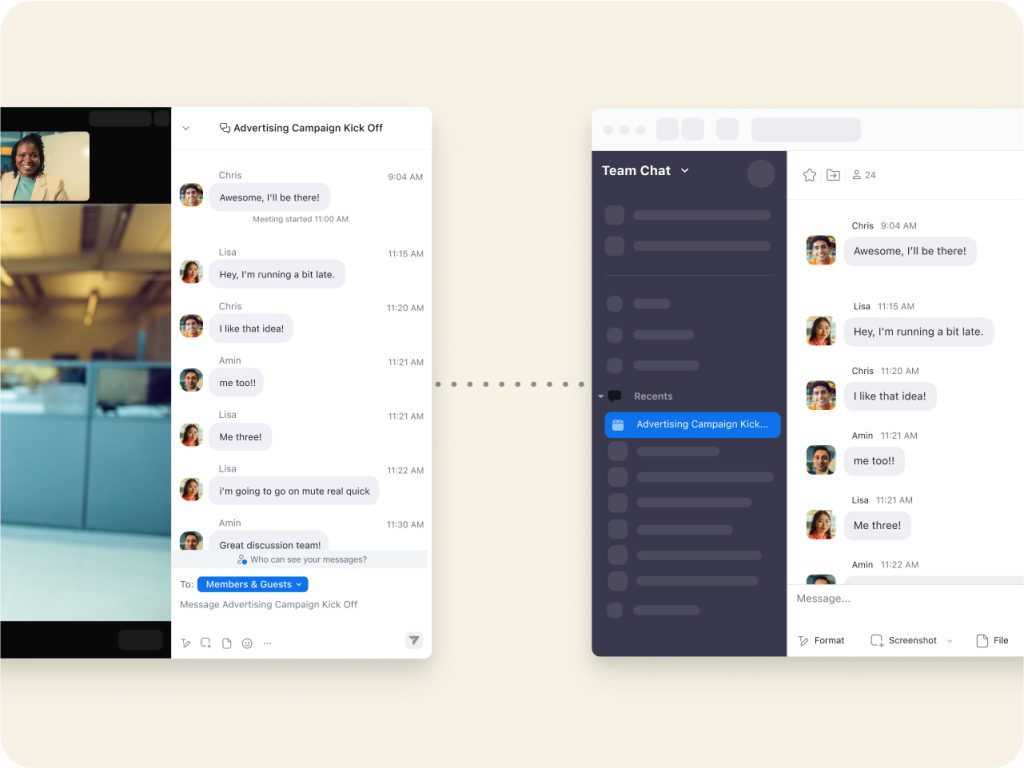Collapse the Recents section
Image resolution: width=1024 pixels, height=768 pixels.
tap(601, 397)
